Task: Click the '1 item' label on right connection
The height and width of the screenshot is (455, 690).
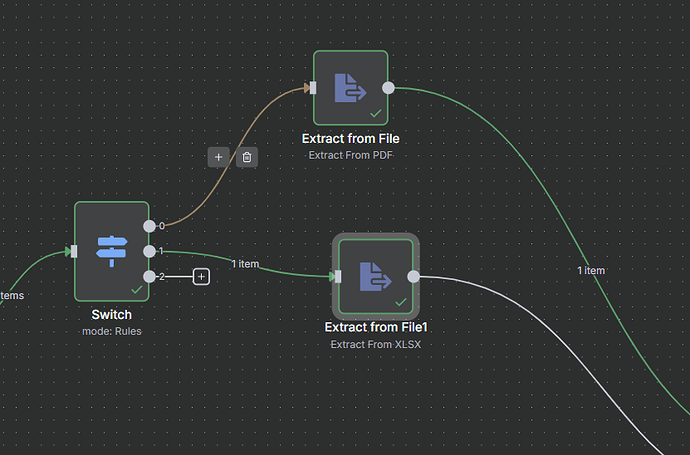Action: point(591,271)
